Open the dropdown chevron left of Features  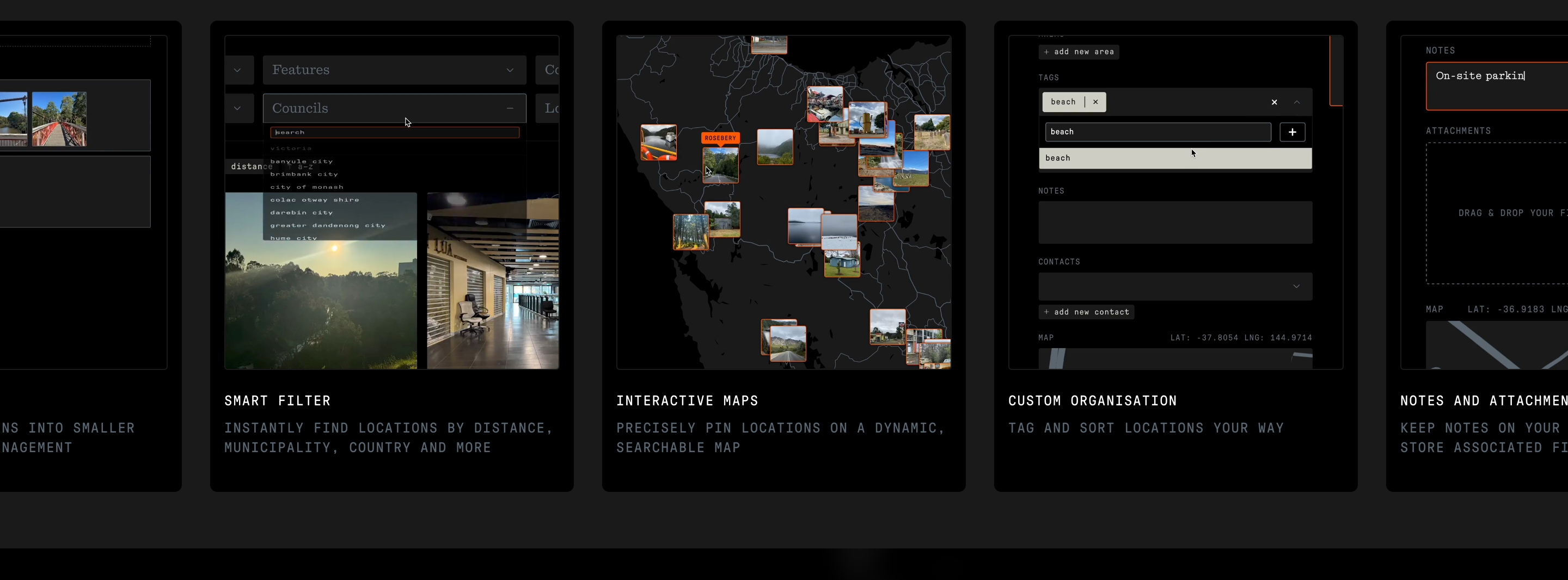point(237,70)
